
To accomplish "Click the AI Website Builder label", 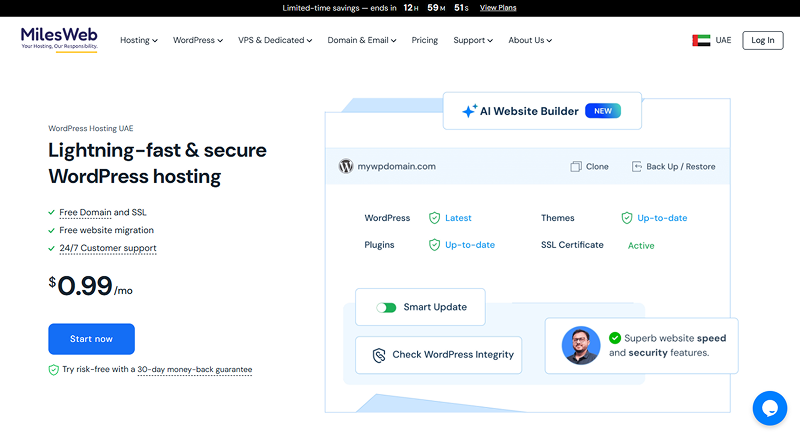I will (529, 111).
